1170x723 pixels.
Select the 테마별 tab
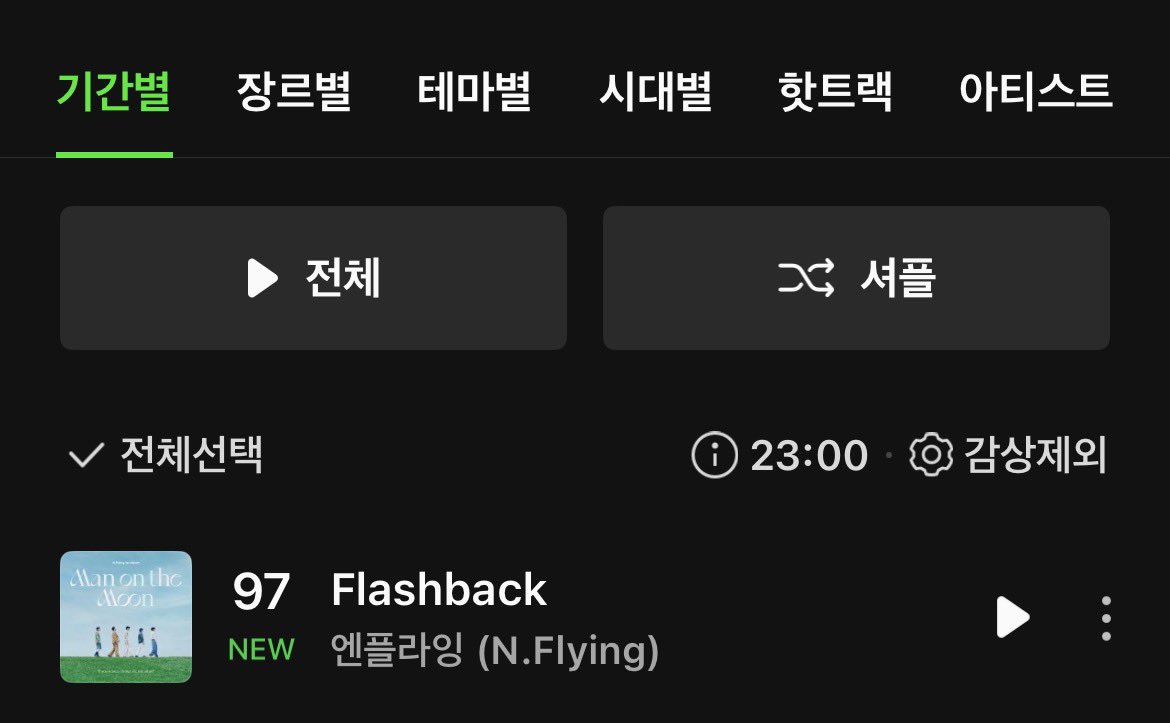(474, 92)
